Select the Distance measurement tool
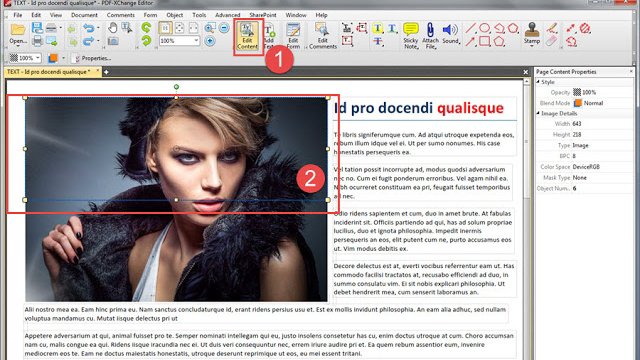Image resolution: width=640 pixels, height=360 pixels. [x=571, y=28]
